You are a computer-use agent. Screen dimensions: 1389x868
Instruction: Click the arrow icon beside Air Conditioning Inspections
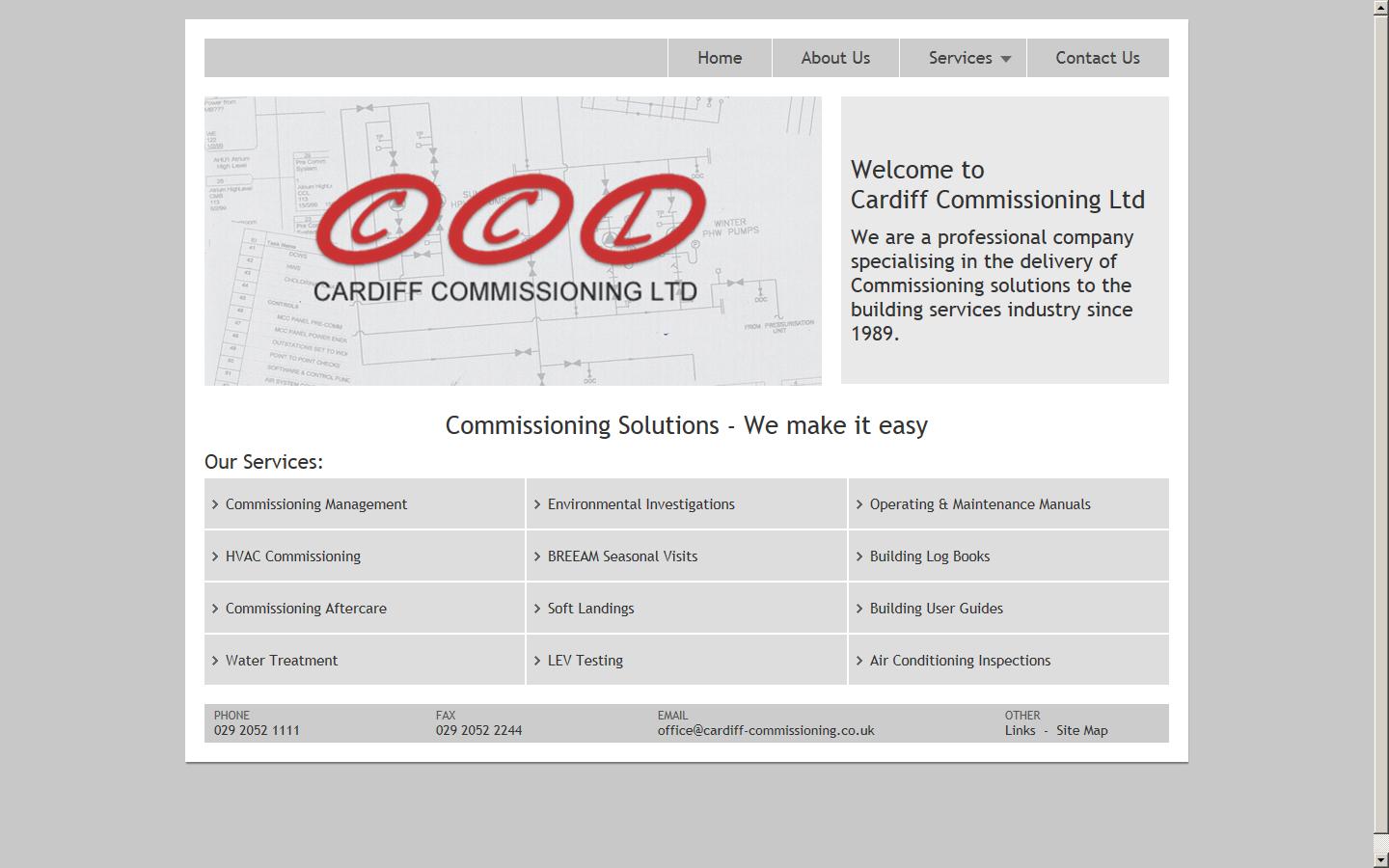860,660
